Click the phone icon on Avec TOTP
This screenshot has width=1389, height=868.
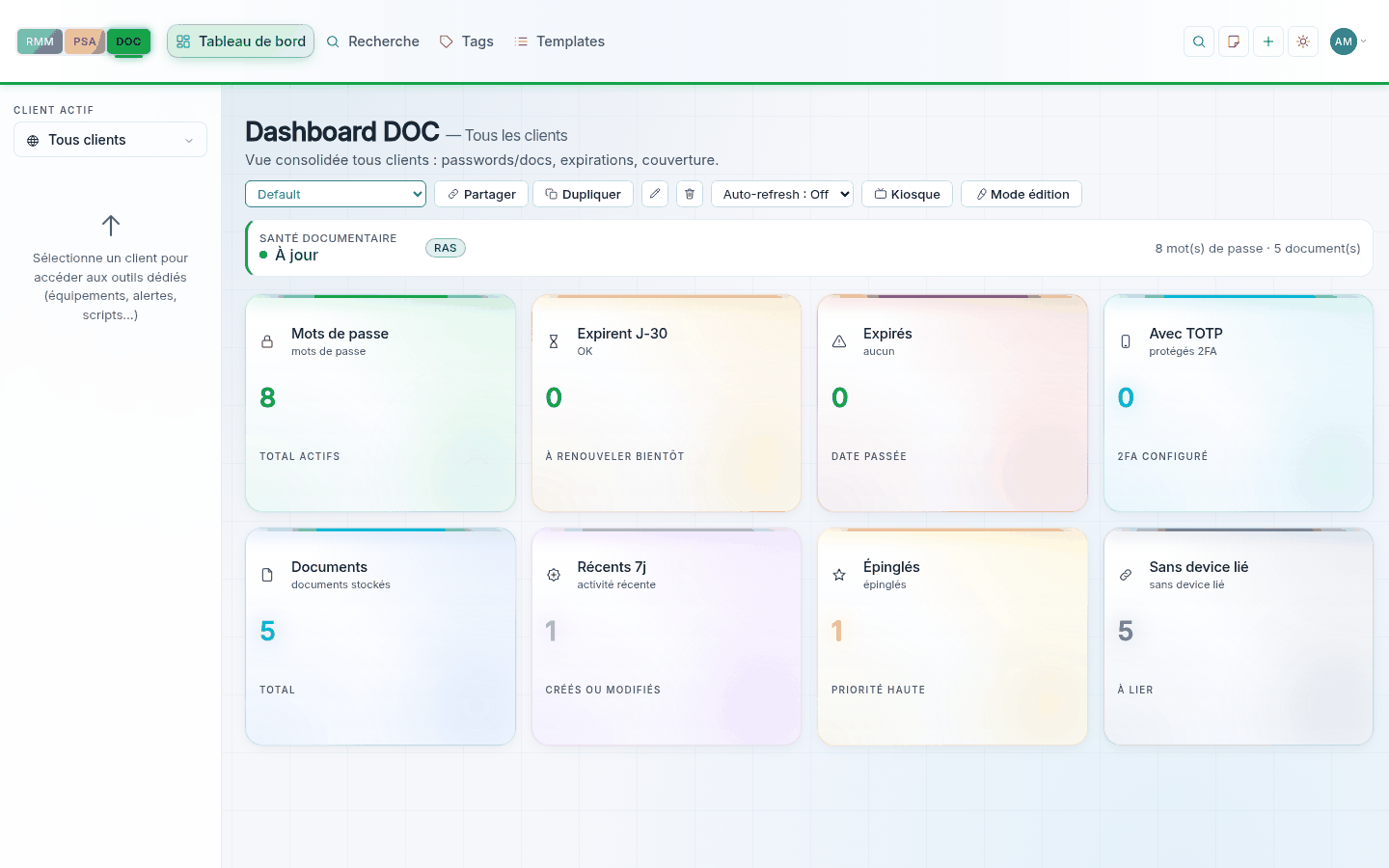[1126, 341]
